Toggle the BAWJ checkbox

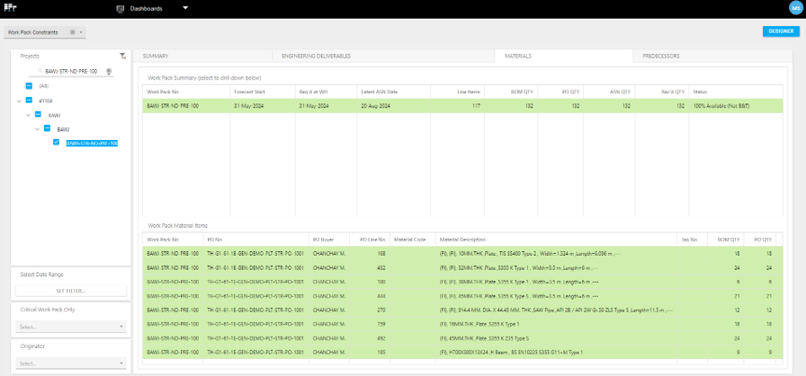pyautogui.click(x=47, y=129)
